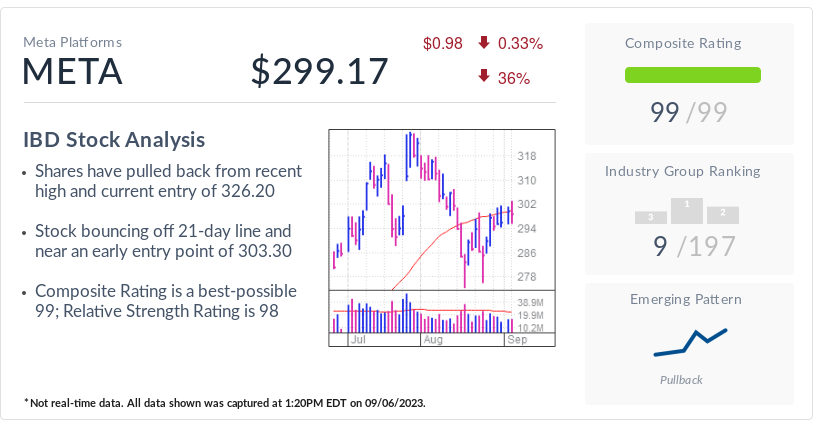Screen dimensions: 816x430
Task: Click the 9/197 group ranking value
Action: coord(694,245)
